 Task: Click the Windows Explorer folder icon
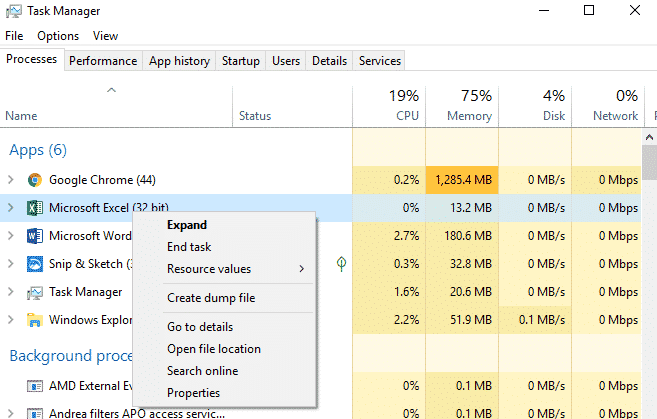[35, 320]
